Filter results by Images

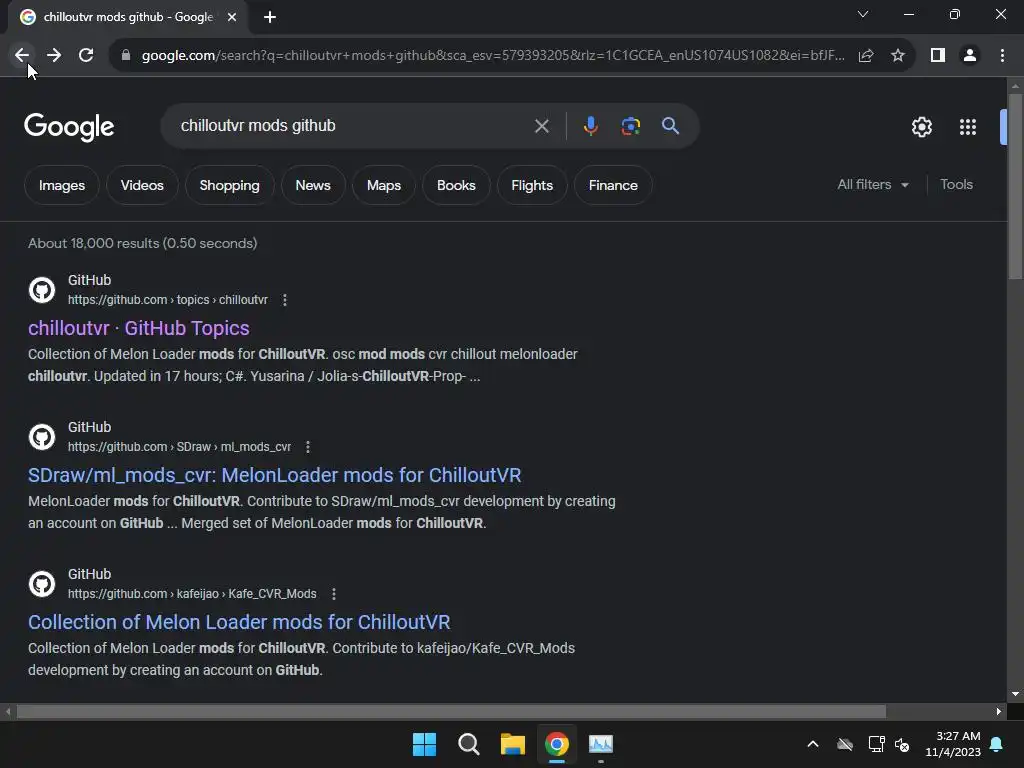62,185
